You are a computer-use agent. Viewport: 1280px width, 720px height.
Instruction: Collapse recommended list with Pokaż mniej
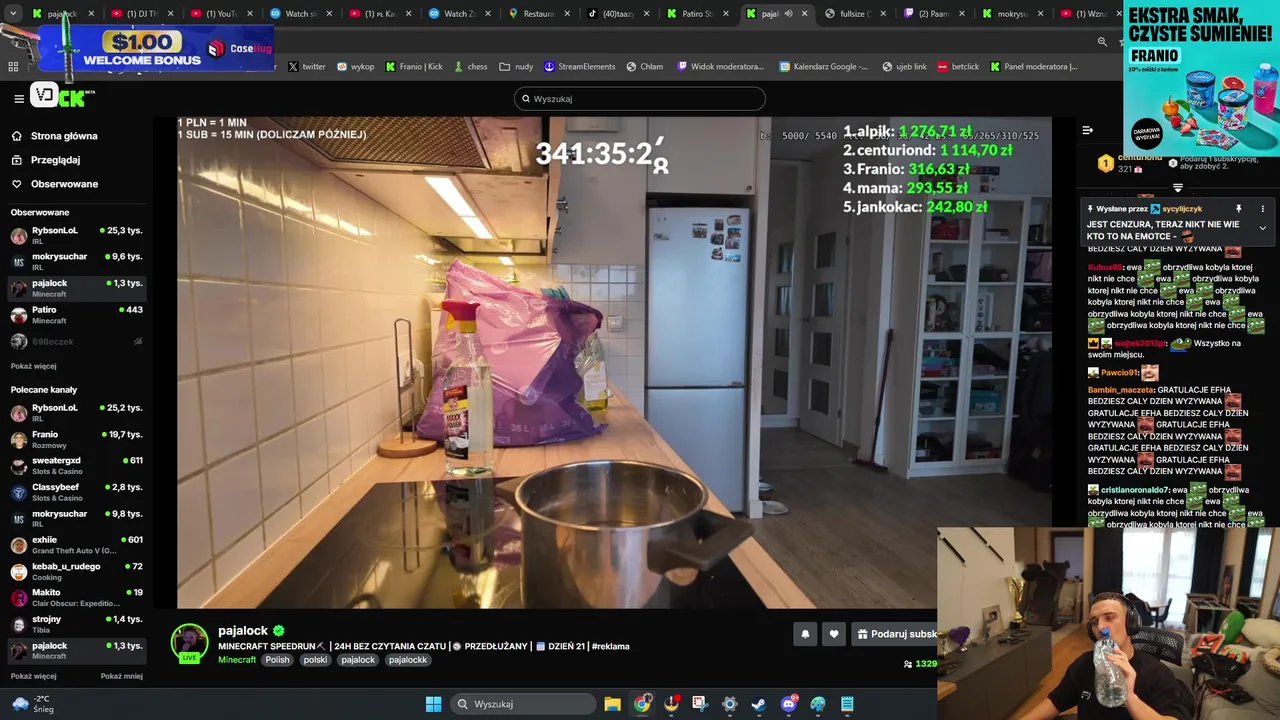tap(122, 676)
